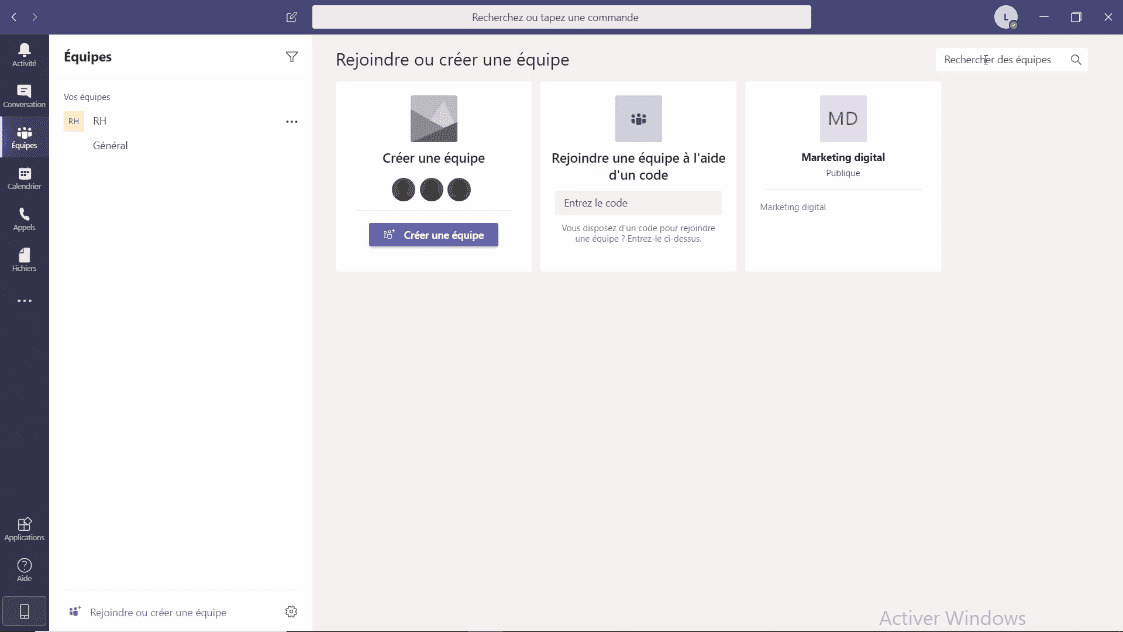The image size is (1123, 632).
Task: Open the Appels section
Action: click(23, 217)
